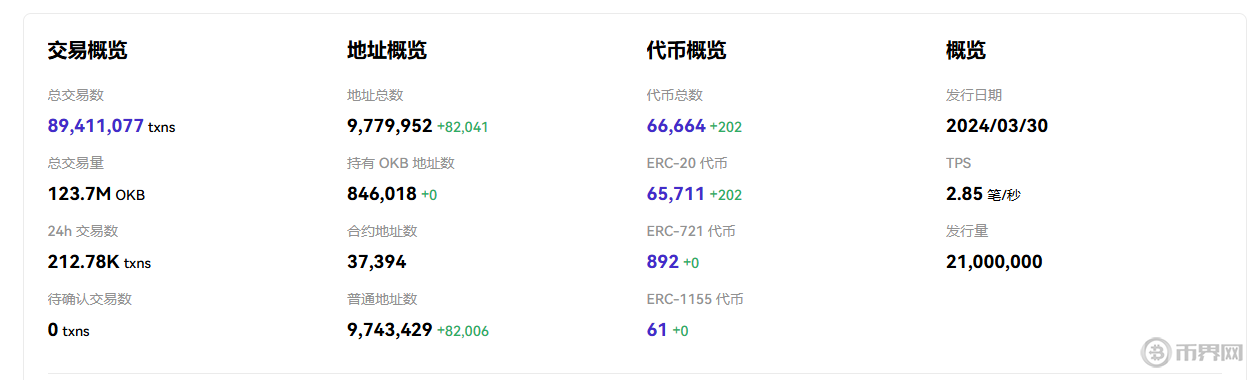The height and width of the screenshot is (380, 1254).
Task: Select the 发行量 label
Action: point(967,231)
